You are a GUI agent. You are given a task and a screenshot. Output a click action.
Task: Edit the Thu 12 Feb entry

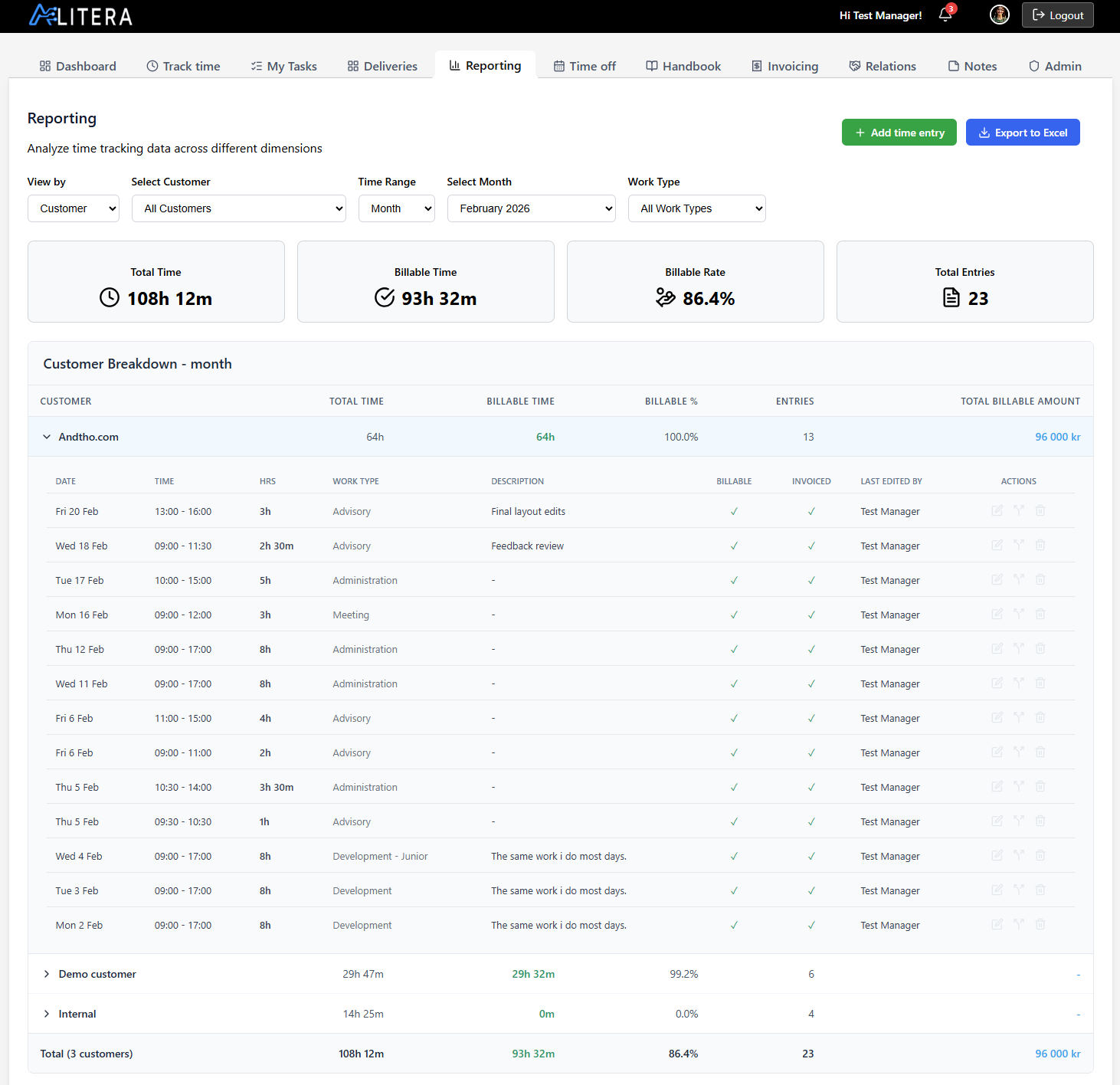(x=997, y=648)
